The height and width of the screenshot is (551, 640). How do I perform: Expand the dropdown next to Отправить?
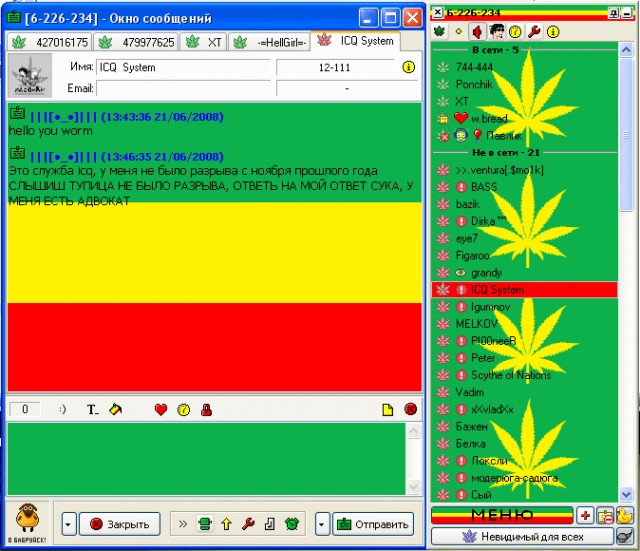[x=322, y=524]
